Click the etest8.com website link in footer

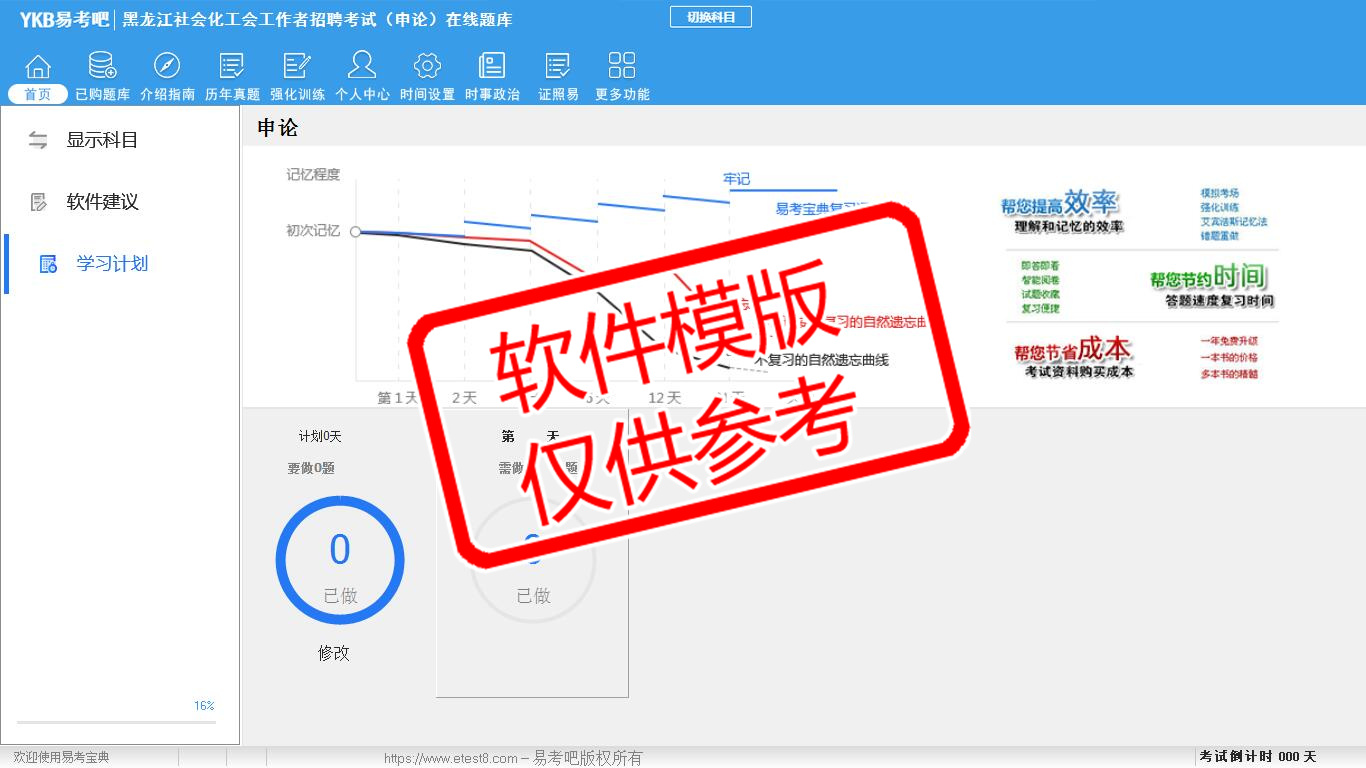pyautogui.click(x=450, y=758)
